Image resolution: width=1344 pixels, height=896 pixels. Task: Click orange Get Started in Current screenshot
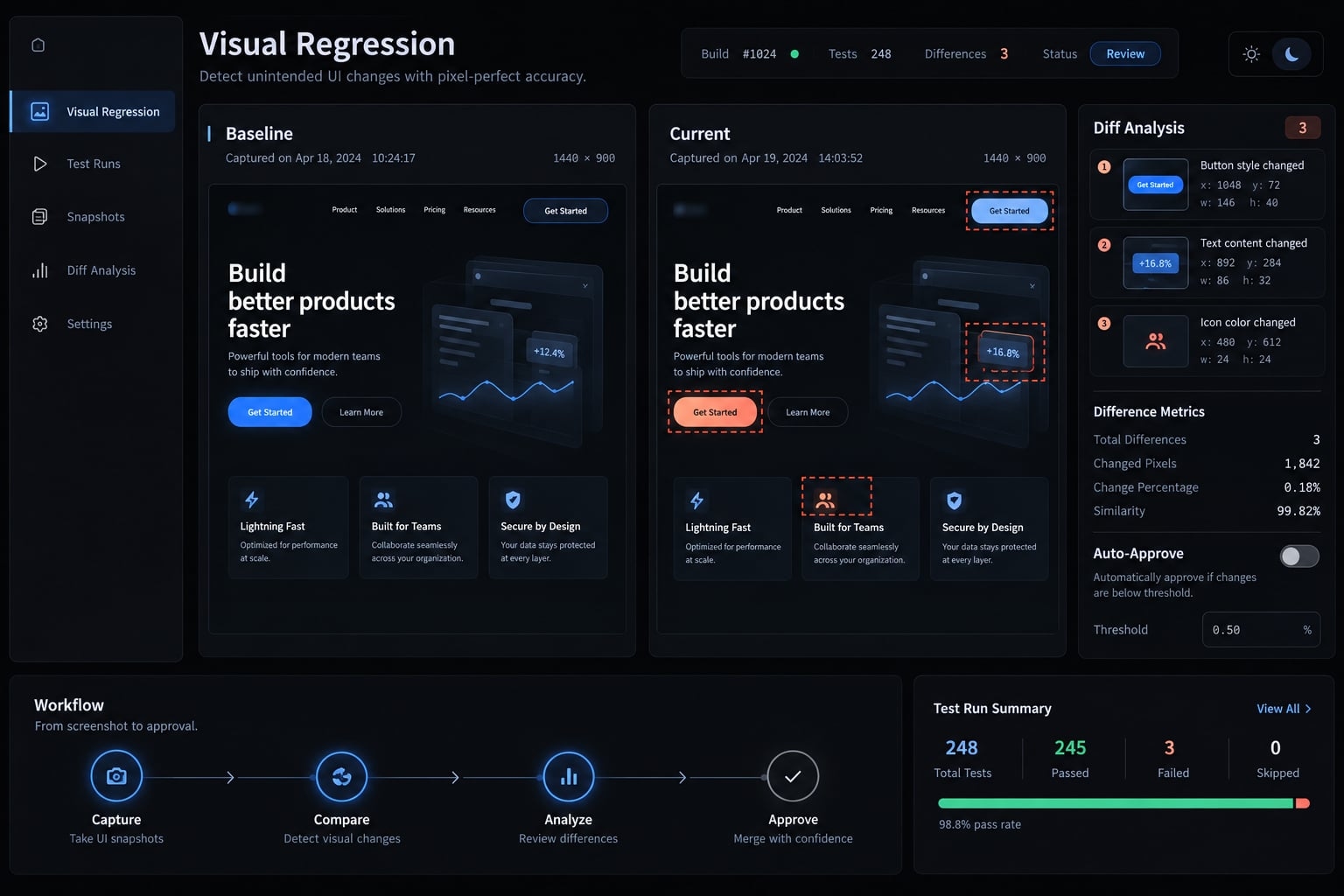[715, 412]
